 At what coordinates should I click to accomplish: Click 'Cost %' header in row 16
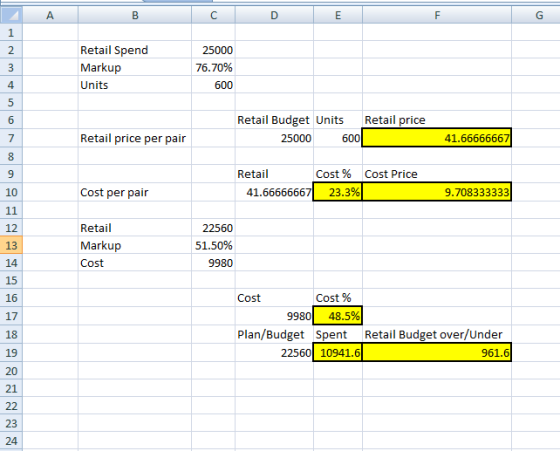point(338,298)
